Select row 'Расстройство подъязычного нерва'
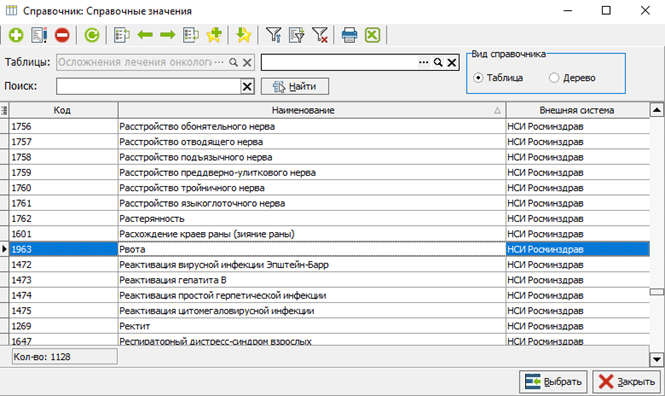This screenshot has width=665, height=396. click(312, 157)
